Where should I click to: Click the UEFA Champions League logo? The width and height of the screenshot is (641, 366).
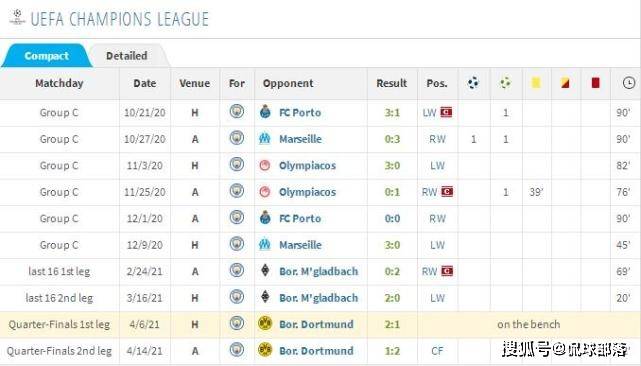(17, 17)
